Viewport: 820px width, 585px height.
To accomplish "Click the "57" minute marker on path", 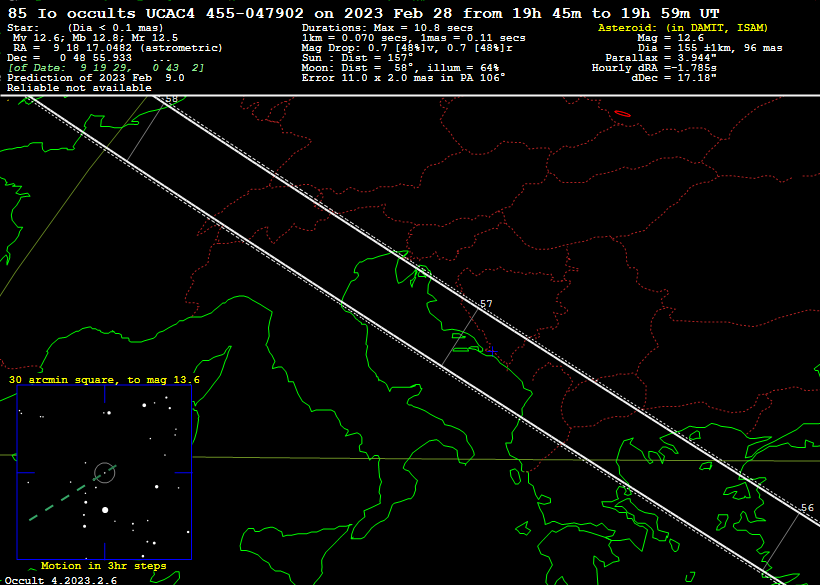I will click(486, 303).
